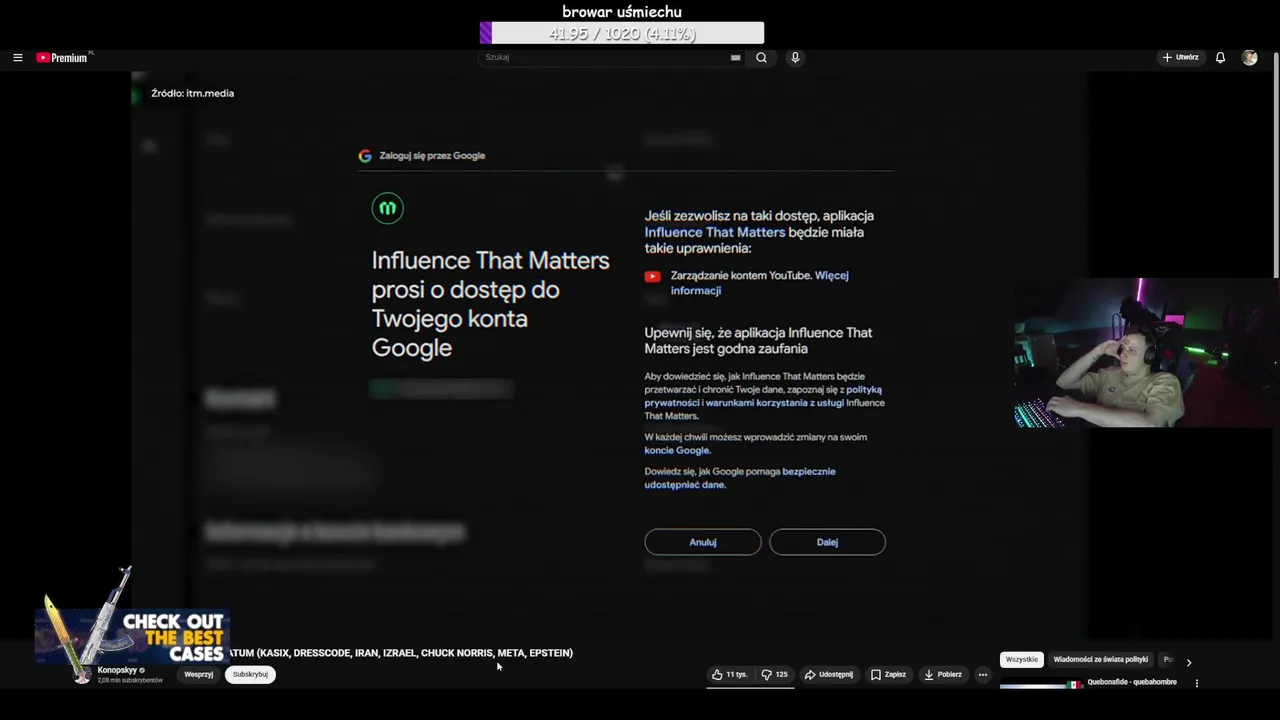This screenshot has height=720, width=1280.
Task: Open notifications bell
Action: coord(1220,58)
